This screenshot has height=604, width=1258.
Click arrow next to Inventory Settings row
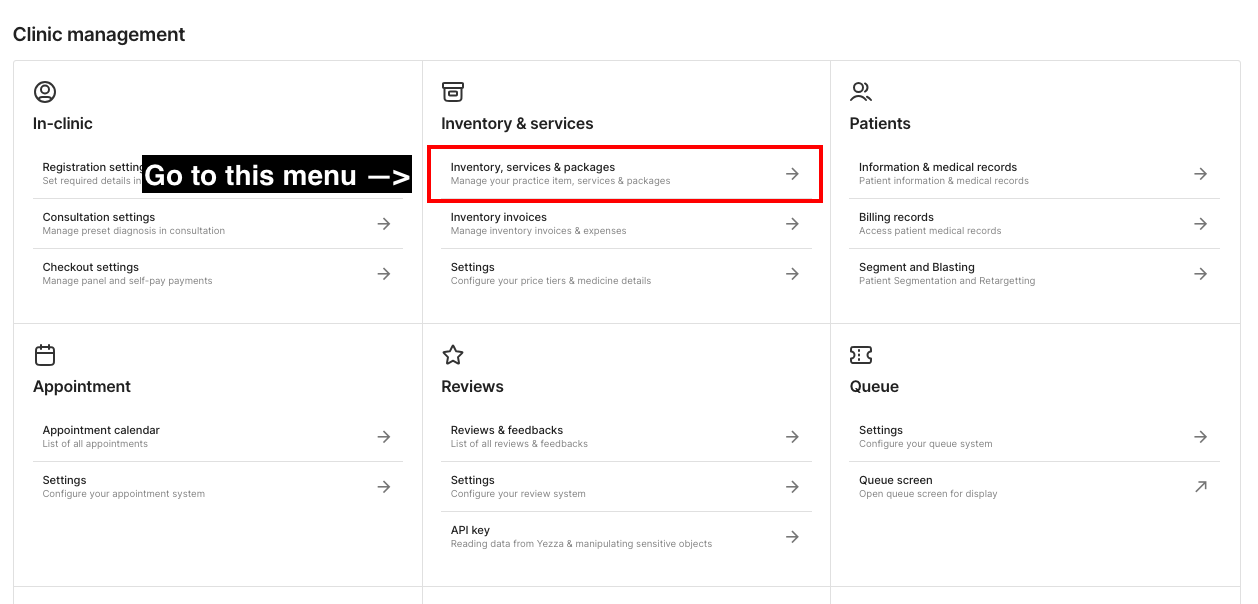tap(792, 274)
